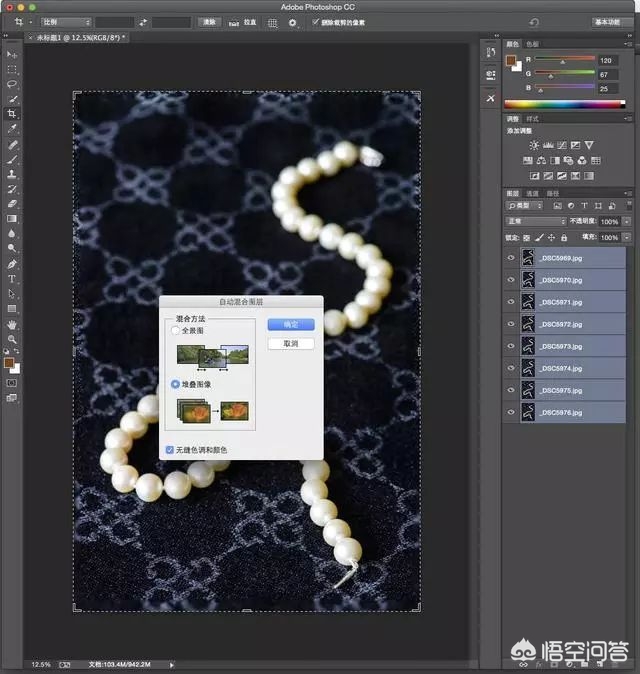The image size is (640, 674).
Task: Select the Rectangle shape tool
Action: tap(12, 309)
